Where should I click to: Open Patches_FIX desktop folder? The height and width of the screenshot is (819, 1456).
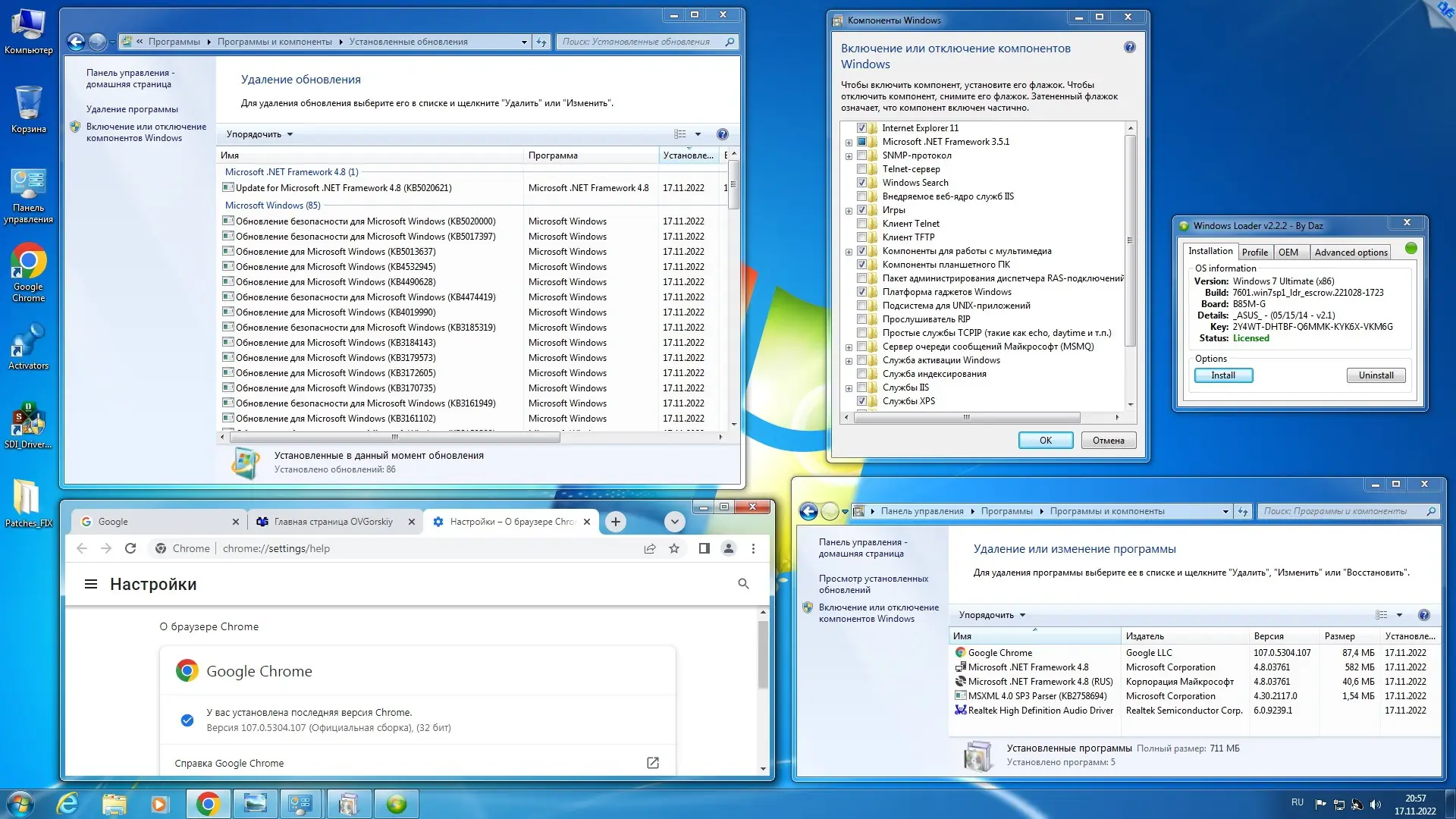tap(28, 504)
